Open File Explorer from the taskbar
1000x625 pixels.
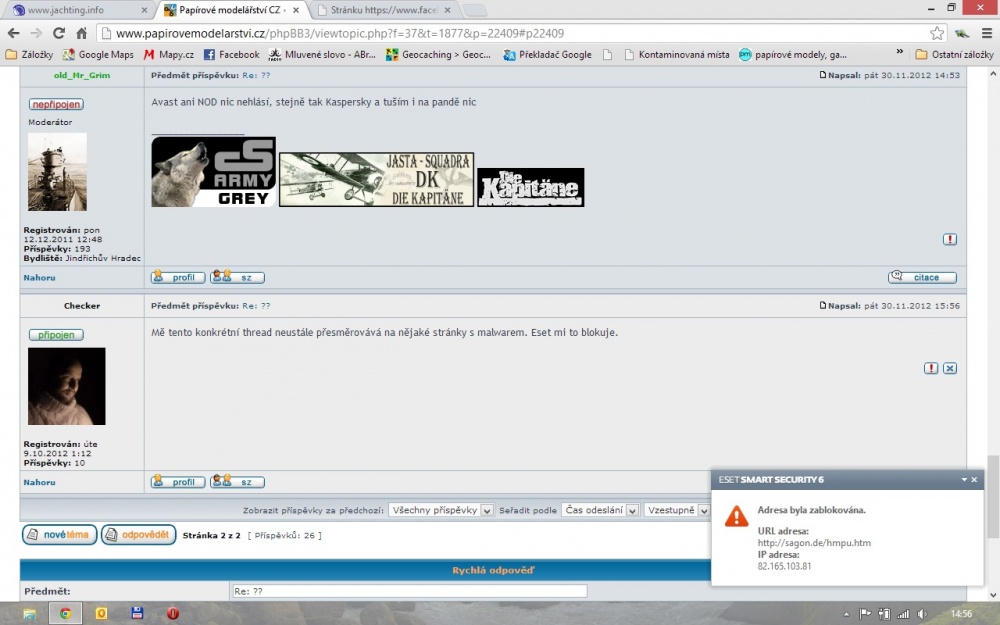pyautogui.click(x=29, y=614)
